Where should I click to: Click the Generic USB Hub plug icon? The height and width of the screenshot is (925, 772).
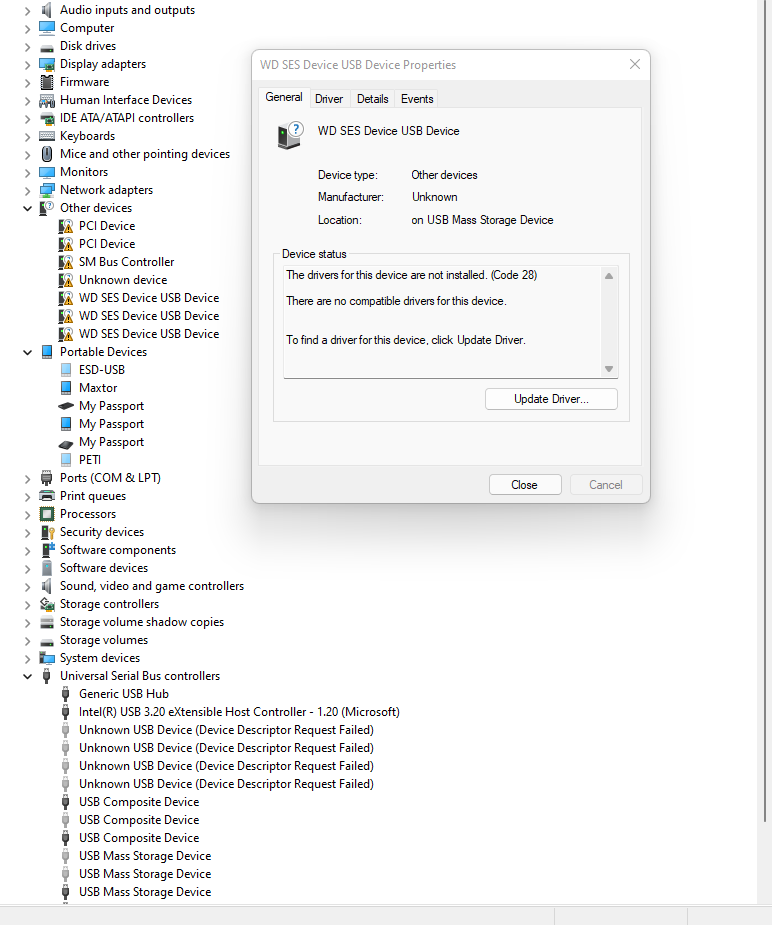65,694
